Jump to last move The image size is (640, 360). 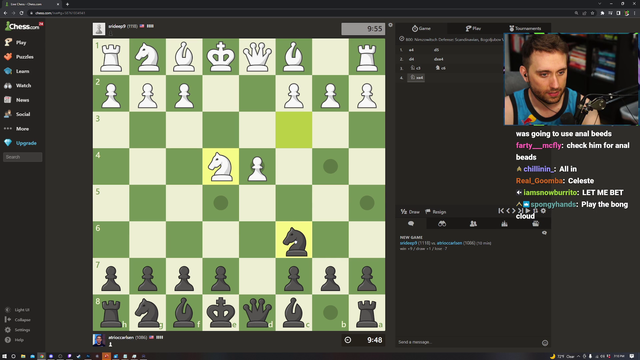(520, 211)
